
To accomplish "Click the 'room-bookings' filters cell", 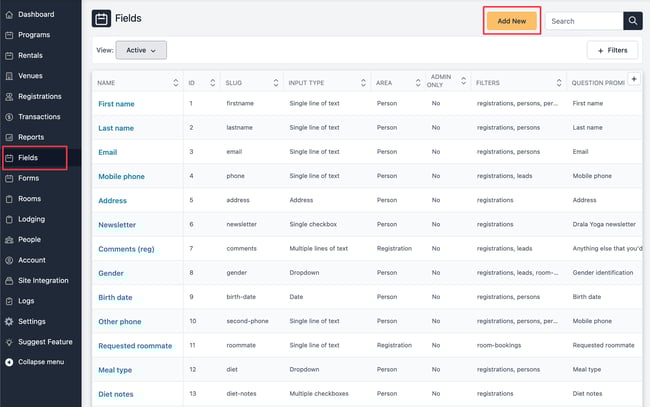I will [499, 345].
